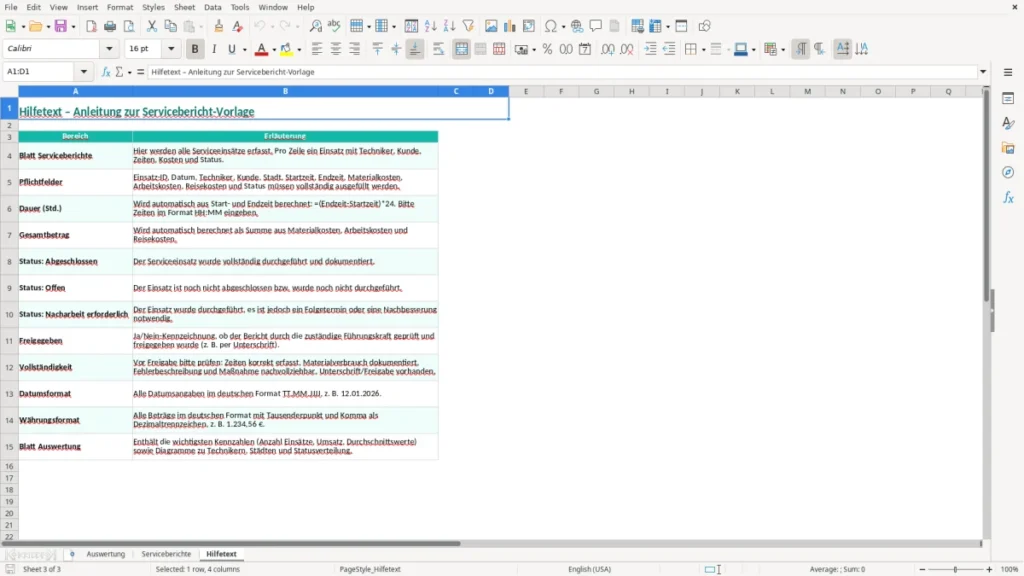Open the sidebar Navigator

[x=1008, y=172]
